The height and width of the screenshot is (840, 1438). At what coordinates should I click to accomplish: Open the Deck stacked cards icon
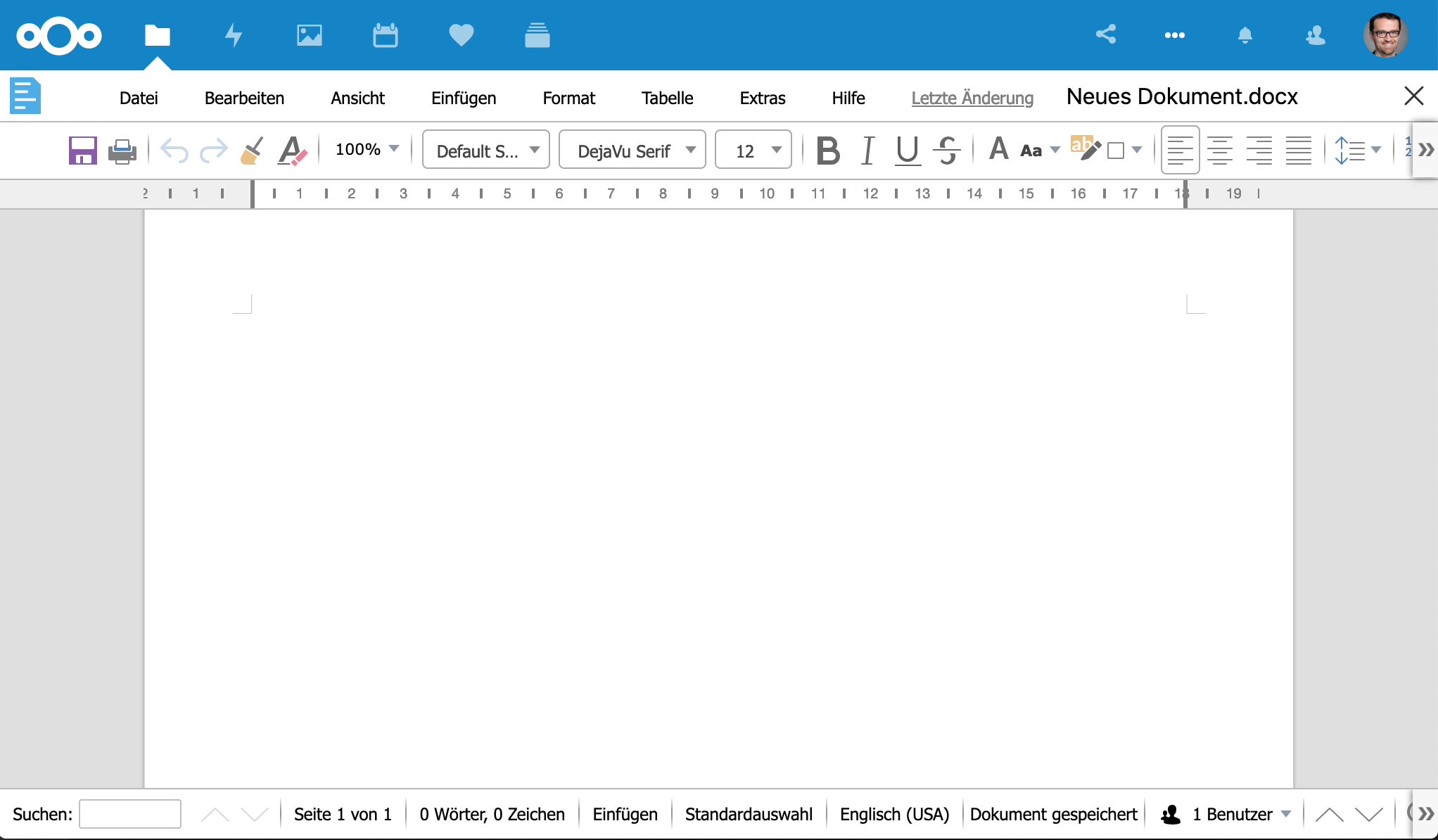coord(537,35)
